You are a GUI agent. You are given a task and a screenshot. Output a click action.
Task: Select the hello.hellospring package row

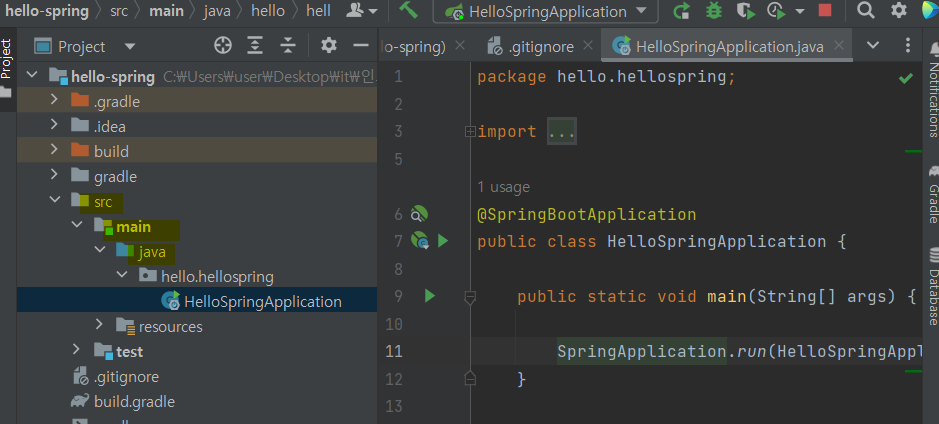point(197,277)
